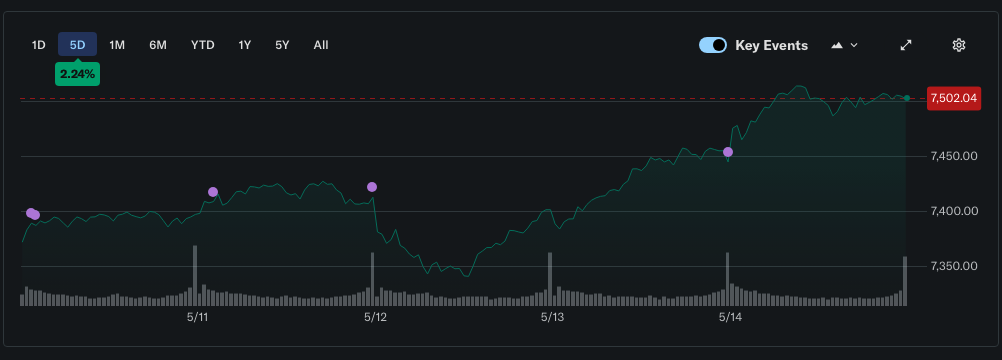Image resolution: width=1002 pixels, height=360 pixels.
Task: Click the green endpoint dot of the price line
Action: [907, 98]
